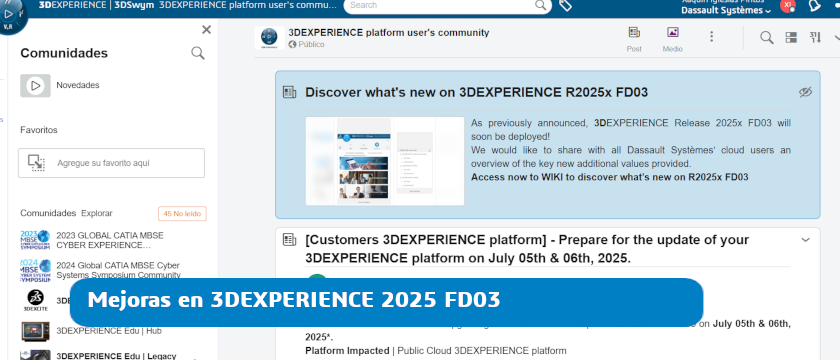Click the add favorite drag icon
Viewport: 840px width, 360px height.
[36, 163]
